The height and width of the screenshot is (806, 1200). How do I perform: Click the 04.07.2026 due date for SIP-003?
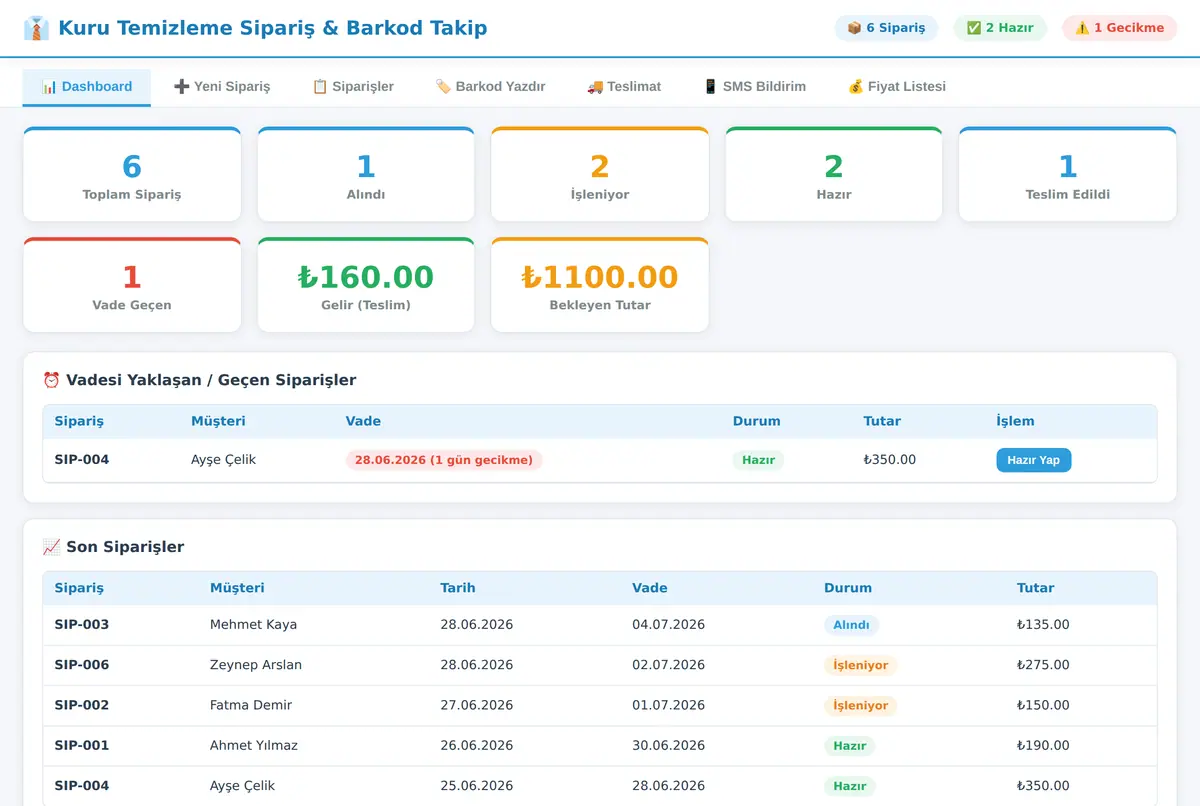coord(668,625)
